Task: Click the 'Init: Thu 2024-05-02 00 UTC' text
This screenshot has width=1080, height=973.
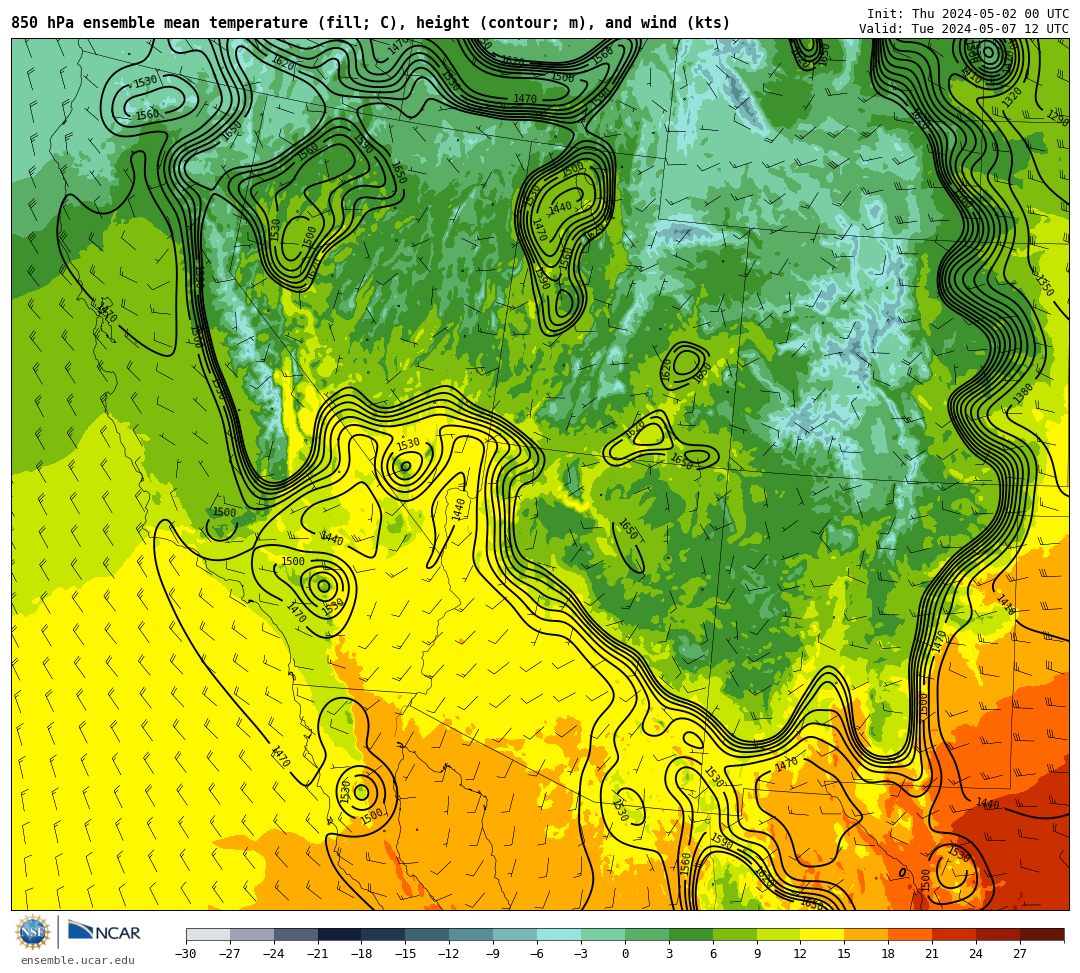Action: tap(968, 14)
